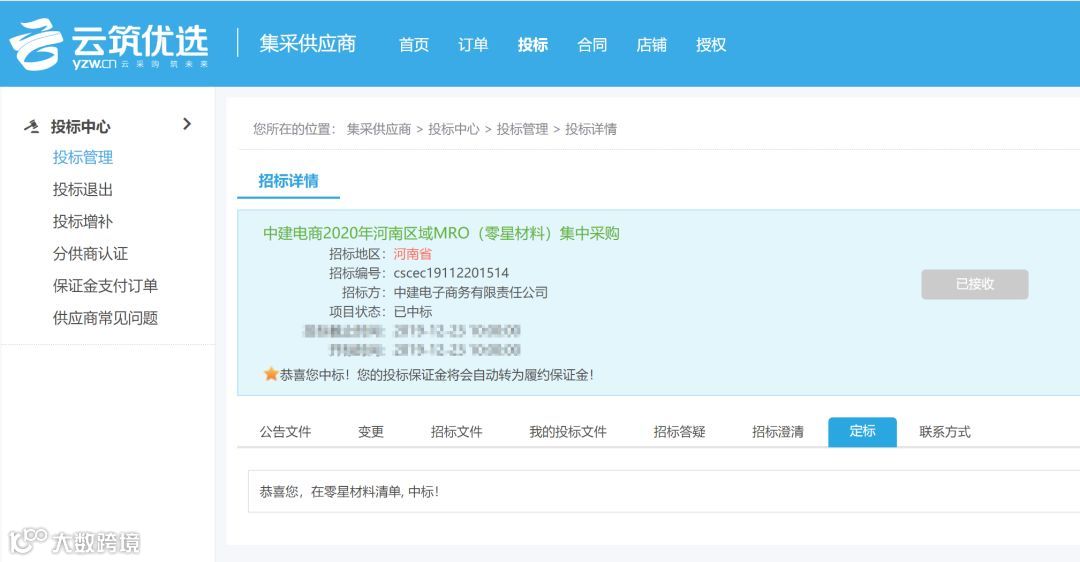
Task: Open 店铺 in top navigation
Action: click(652, 45)
